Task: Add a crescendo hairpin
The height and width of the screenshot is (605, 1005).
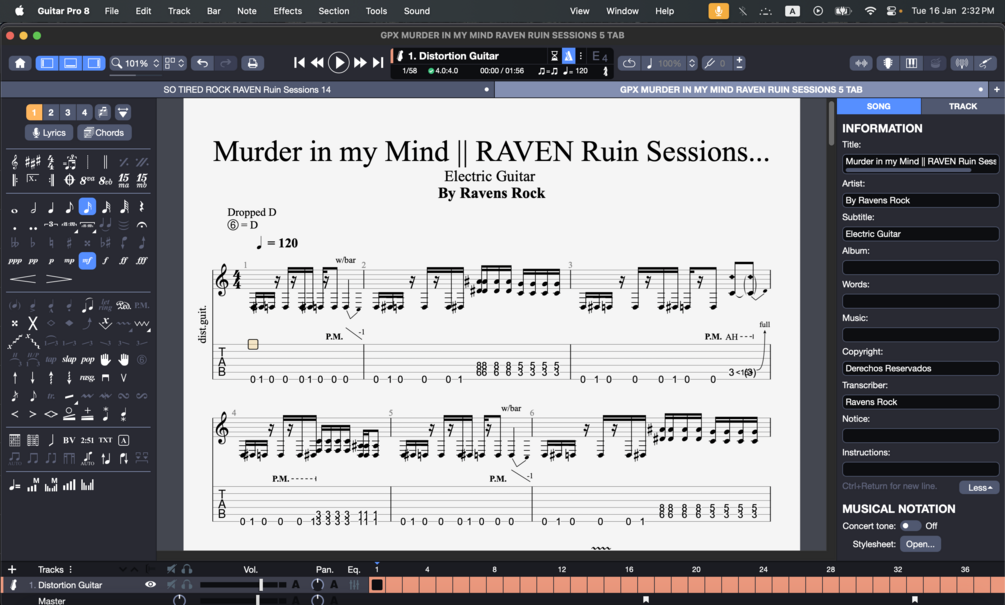Action: click(22, 279)
